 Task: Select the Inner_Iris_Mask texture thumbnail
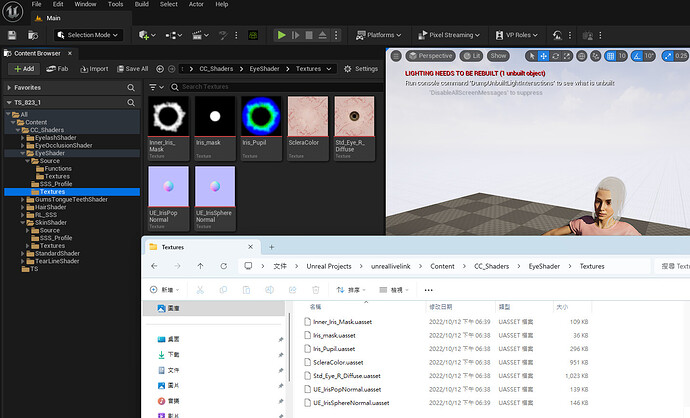point(169,116)
